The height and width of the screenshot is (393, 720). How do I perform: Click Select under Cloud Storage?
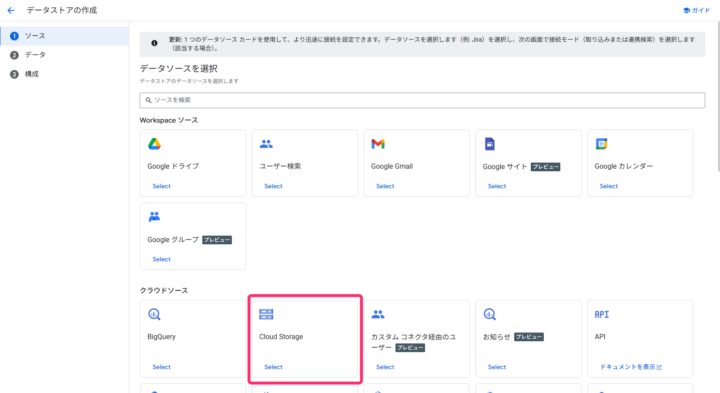point(273,367)
